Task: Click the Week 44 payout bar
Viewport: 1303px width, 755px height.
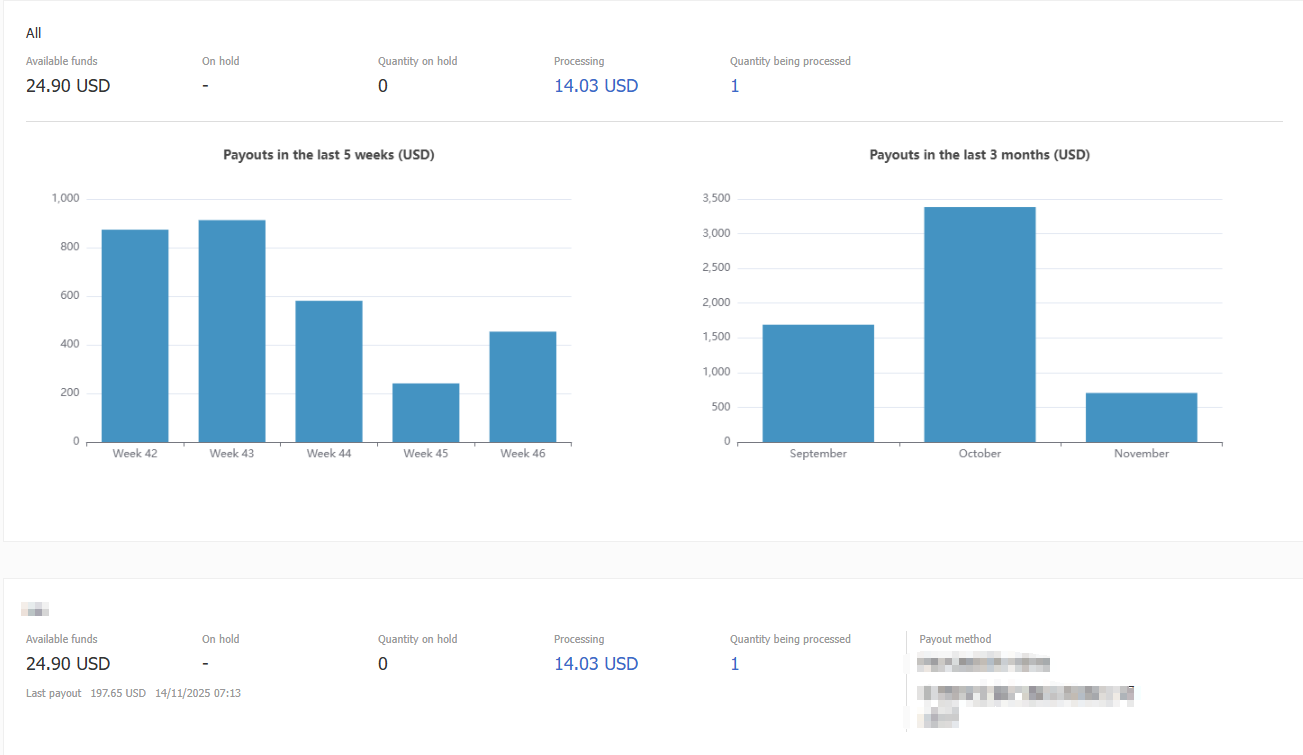Action: coord(329,371)
